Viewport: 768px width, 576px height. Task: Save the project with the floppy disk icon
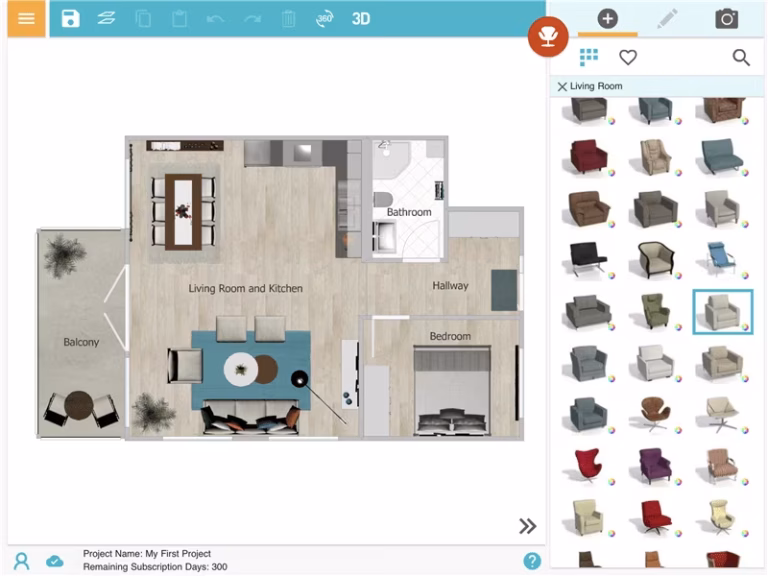[x=70, y=19]
